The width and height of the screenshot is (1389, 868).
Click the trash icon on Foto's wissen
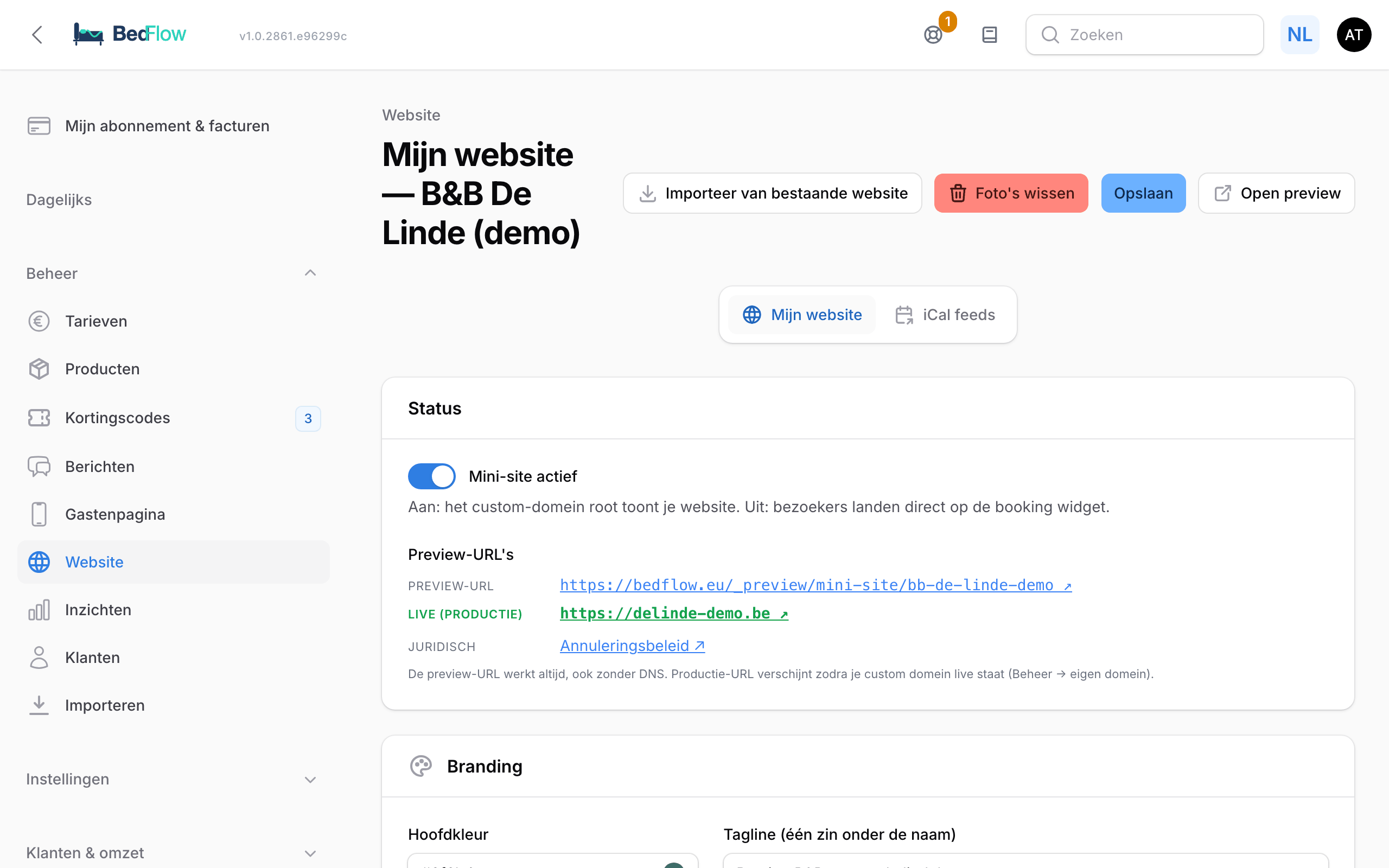coord(958,194)
